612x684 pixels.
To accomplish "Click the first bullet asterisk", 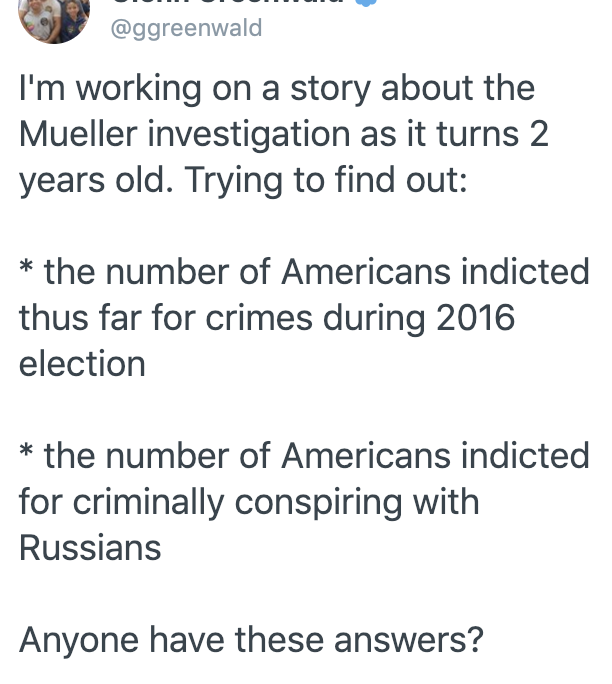I will [x=26, y=266].
